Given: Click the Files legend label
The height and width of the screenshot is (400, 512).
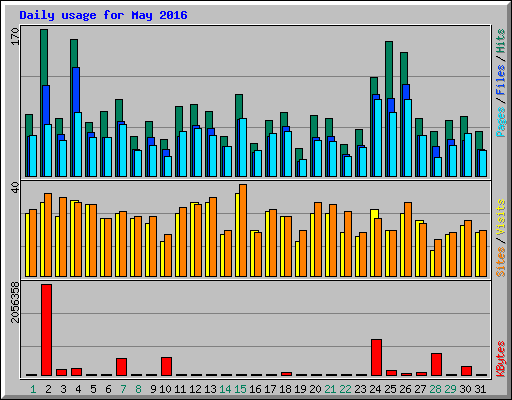Looking at the screenshot, I should coord(501,80).
